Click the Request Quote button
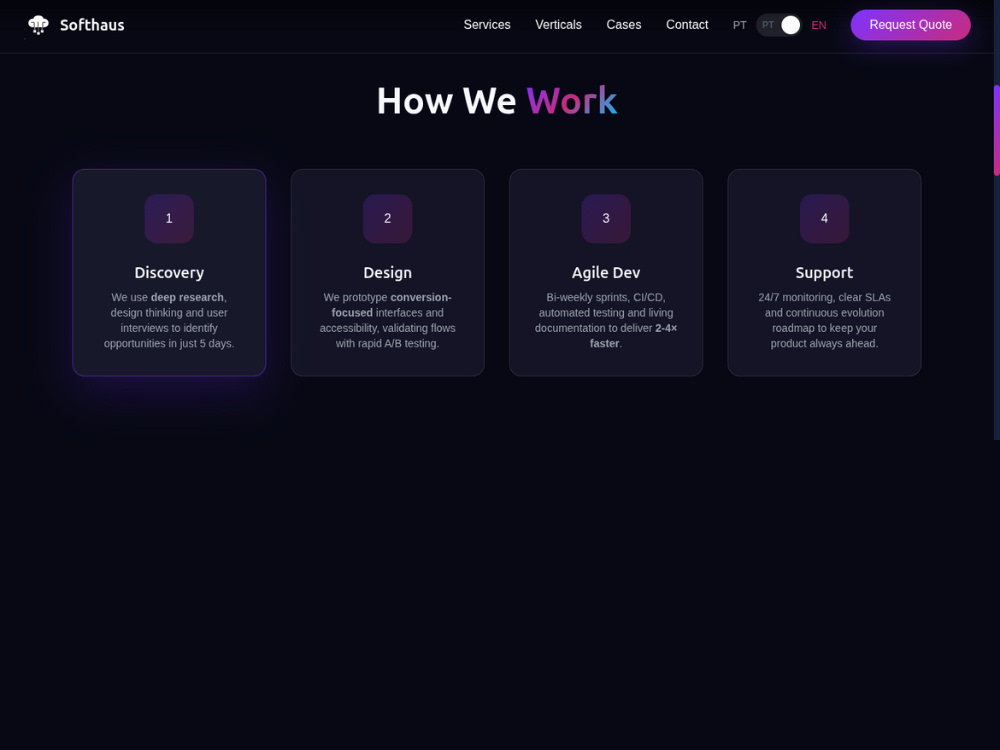Image resolution: width=1000 pixels, height=750 pixels. (910, 25)
